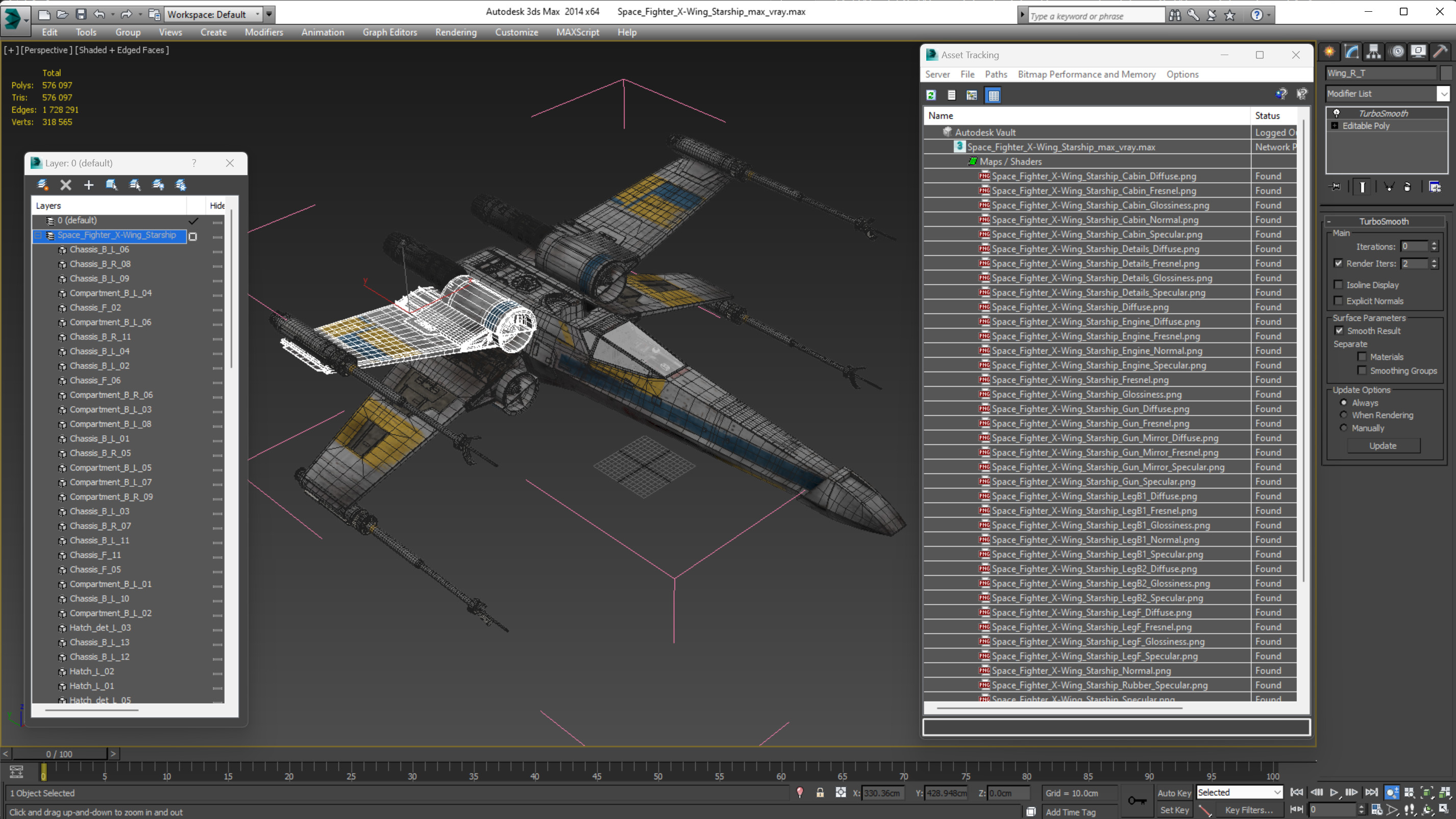Open Configure Modifier Sets icon
This screenshot has width=1456, height=819.
pos(1435,187)
